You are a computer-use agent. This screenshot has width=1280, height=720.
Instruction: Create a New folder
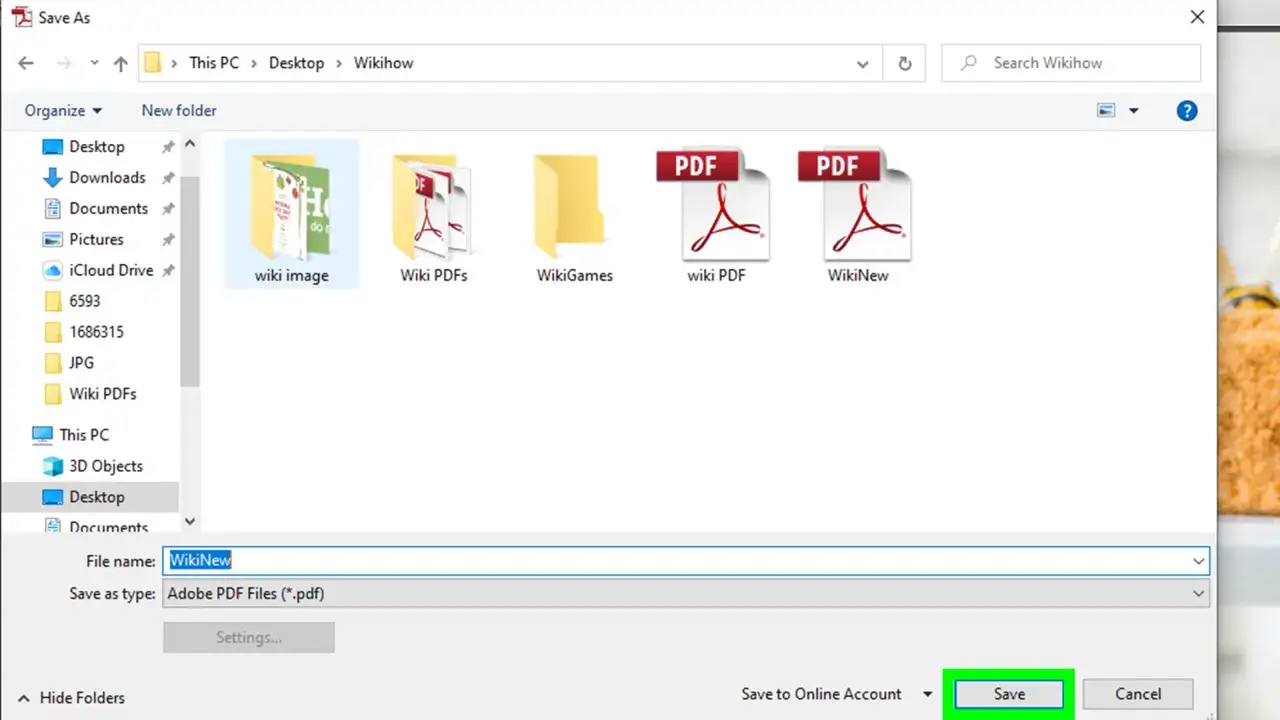[x=179, y=111]
